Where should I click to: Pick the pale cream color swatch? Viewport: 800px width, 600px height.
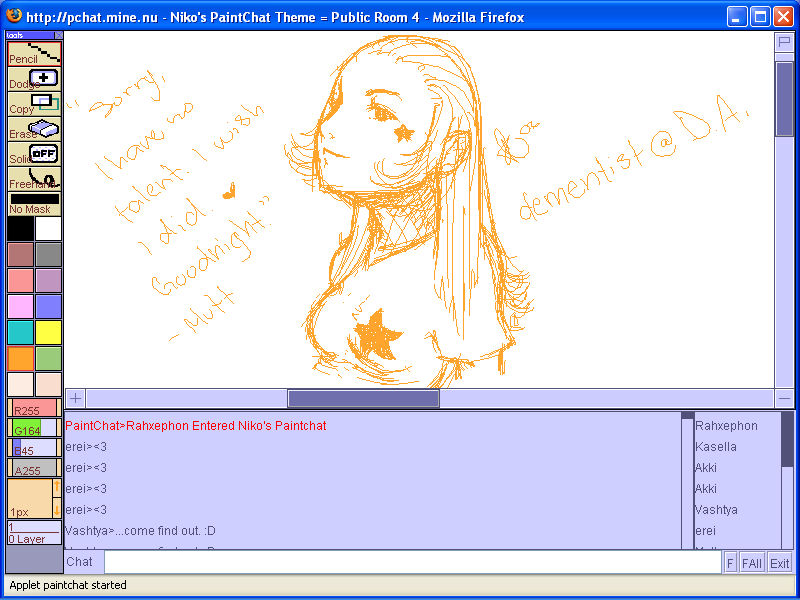[20, 385]
